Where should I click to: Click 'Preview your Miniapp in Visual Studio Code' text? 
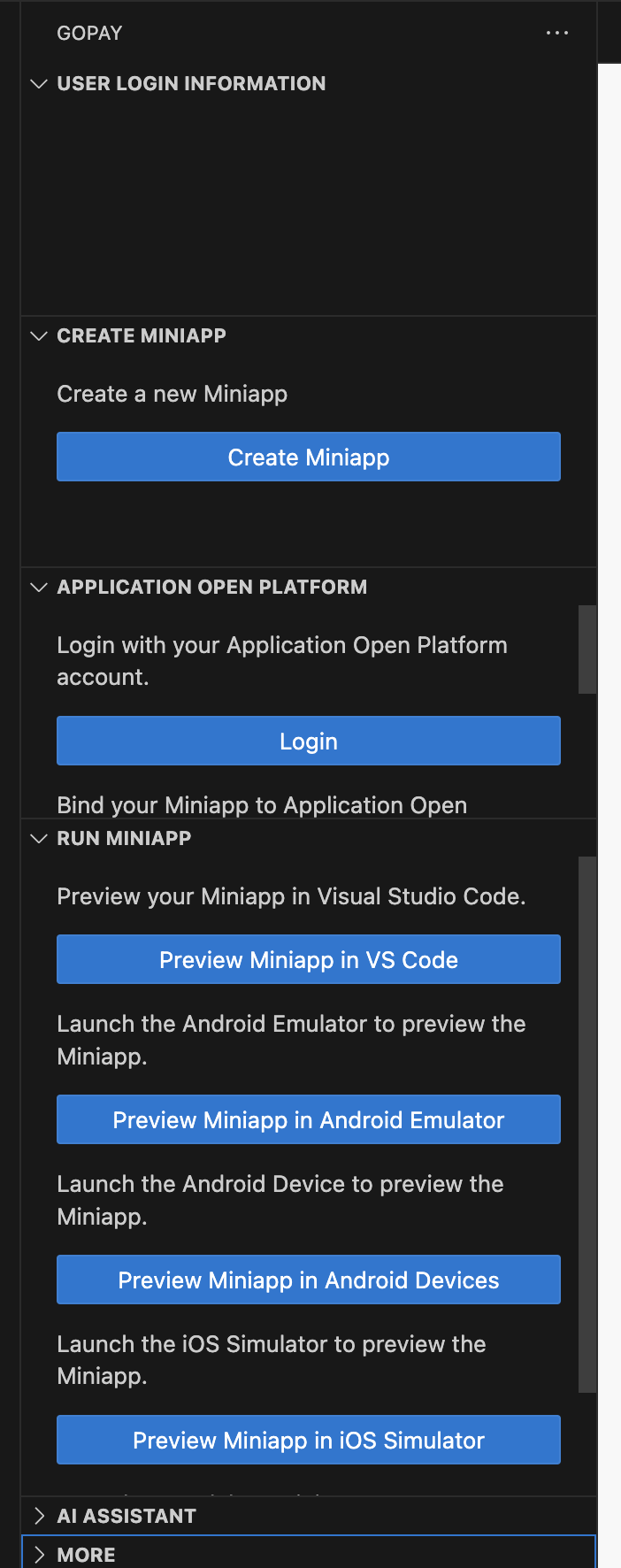(x=291, y=896)
